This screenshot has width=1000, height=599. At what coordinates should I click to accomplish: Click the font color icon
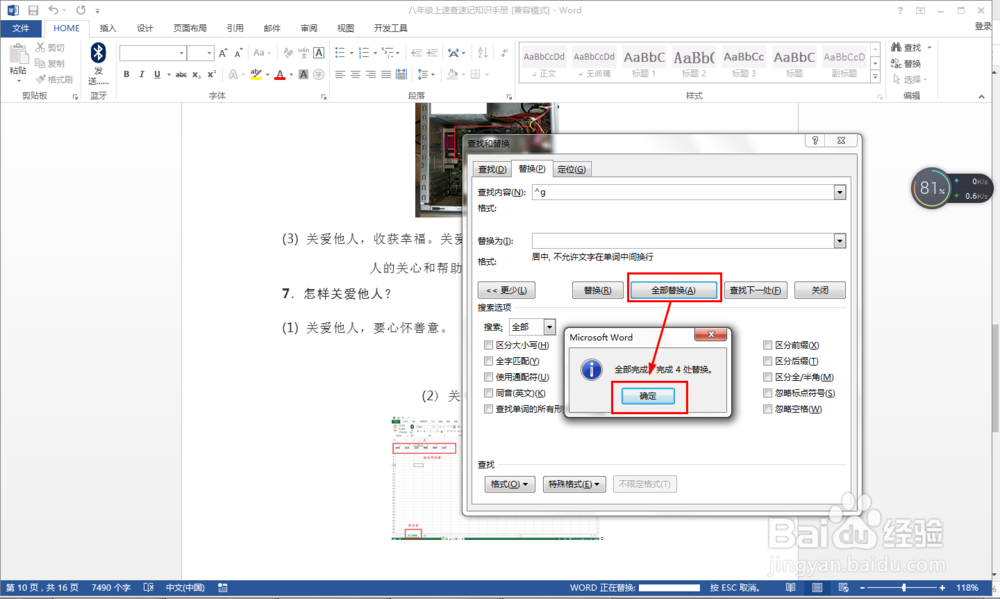click(x=280, y=74)
